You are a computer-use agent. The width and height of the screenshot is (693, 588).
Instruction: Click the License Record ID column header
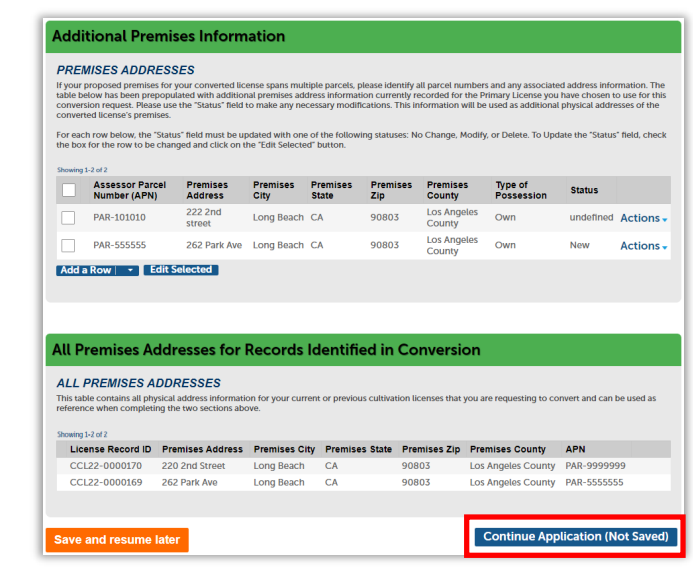[x=110, y=449]
